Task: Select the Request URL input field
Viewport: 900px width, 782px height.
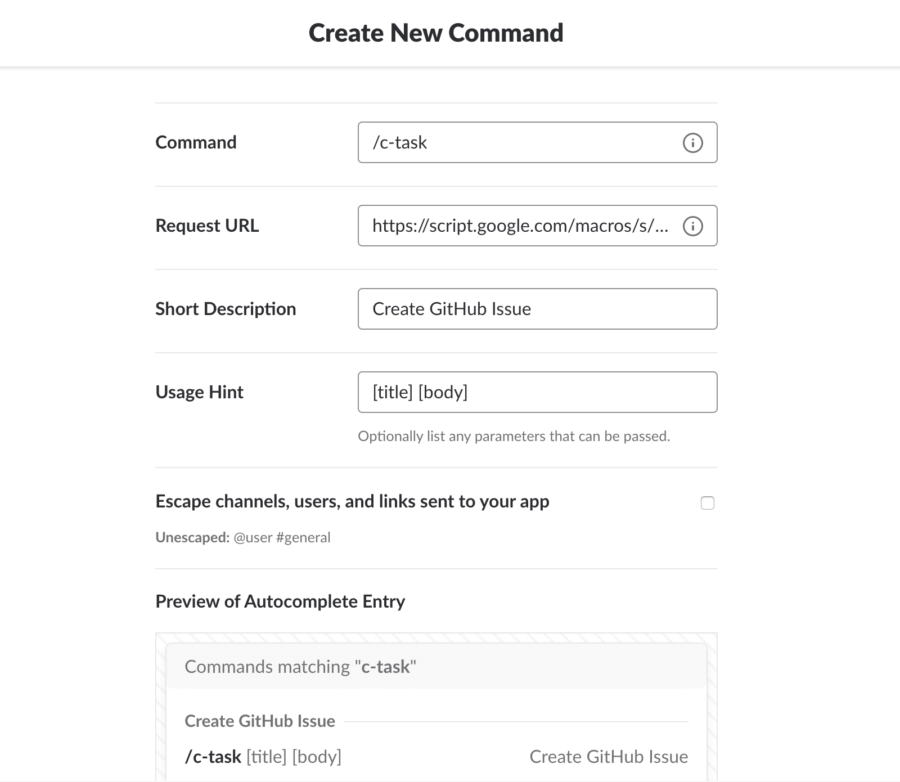Action: point(500,225)
